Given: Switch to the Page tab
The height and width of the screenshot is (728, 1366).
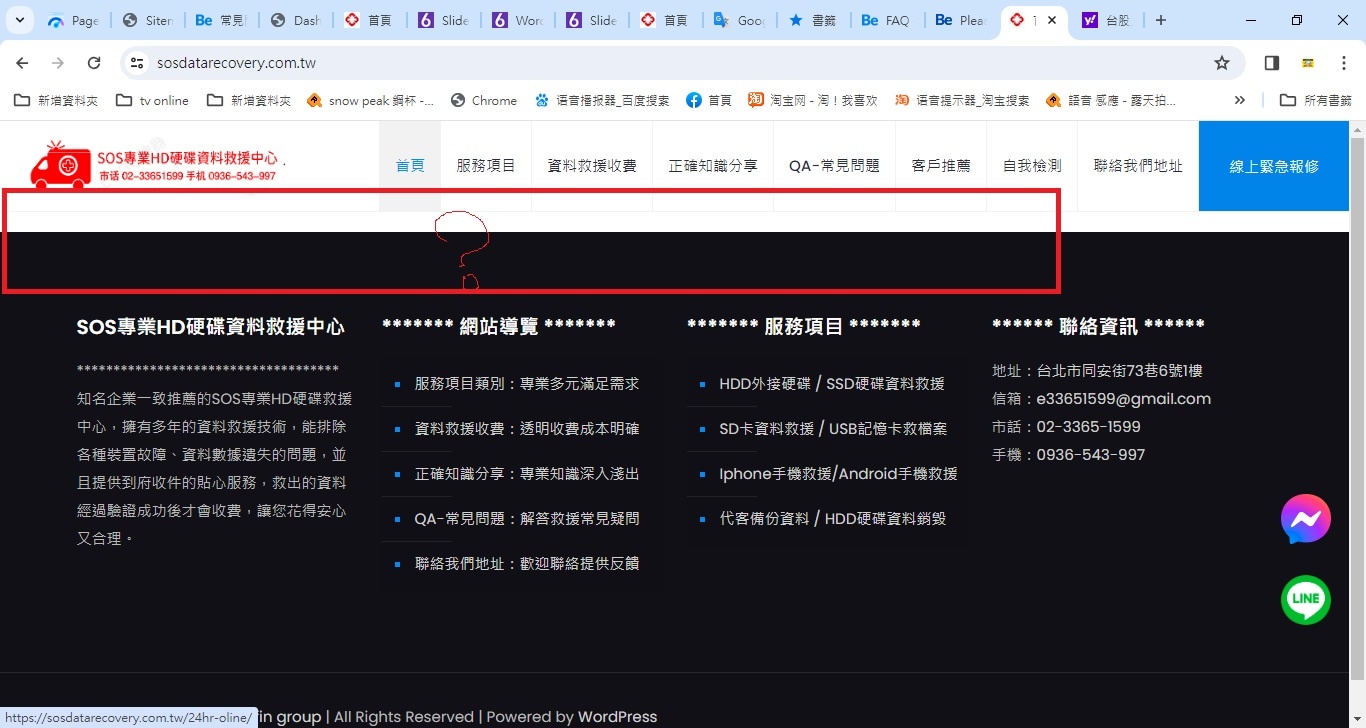Looking at the screenshot, I should tap(72, 20).
